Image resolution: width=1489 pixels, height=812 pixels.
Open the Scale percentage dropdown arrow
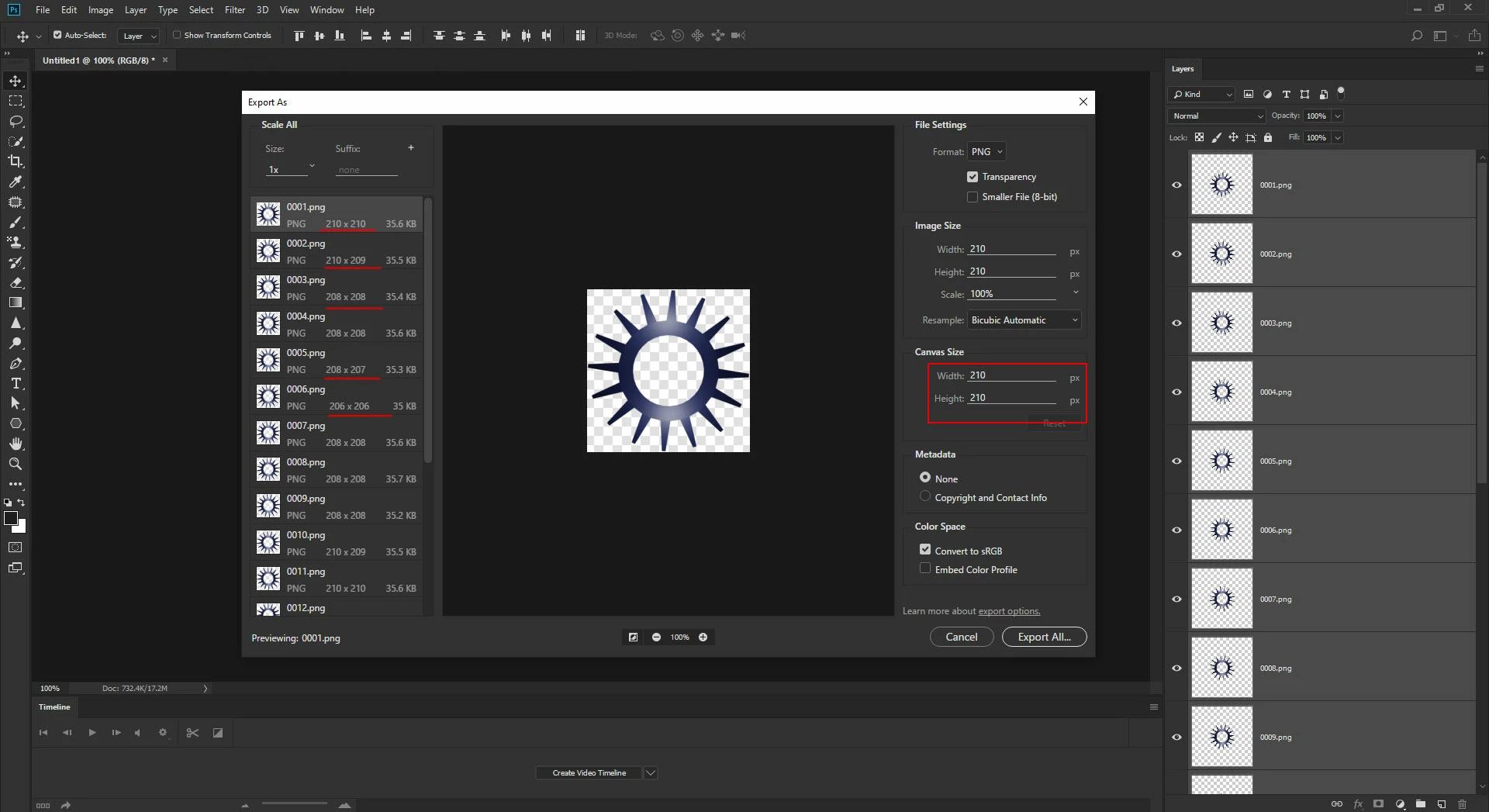[1076, 292]
